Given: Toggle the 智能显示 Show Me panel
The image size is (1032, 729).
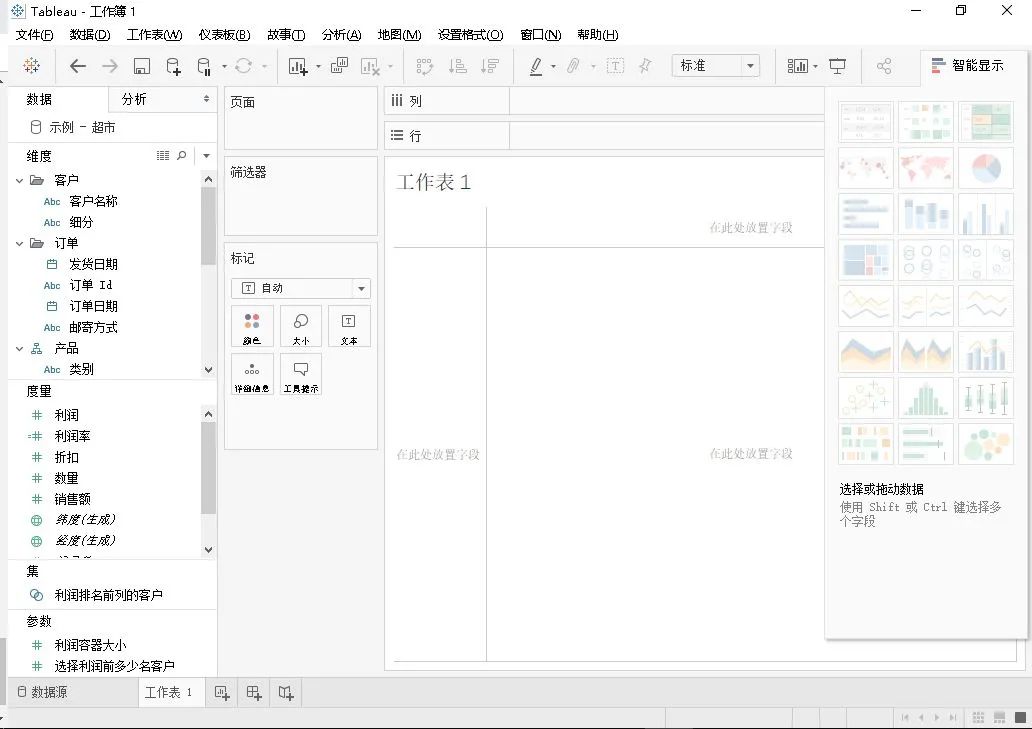Looking at the screenshot, I should pyautogui.click(x=968, y=66).
